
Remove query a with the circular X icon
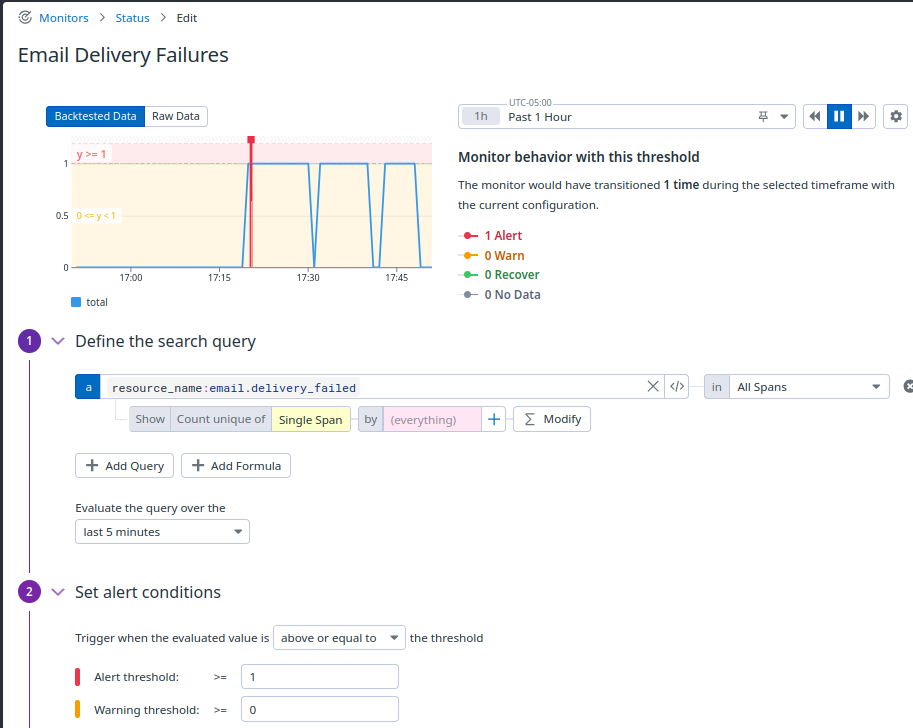pyautogui.click(x=908, y=386)
